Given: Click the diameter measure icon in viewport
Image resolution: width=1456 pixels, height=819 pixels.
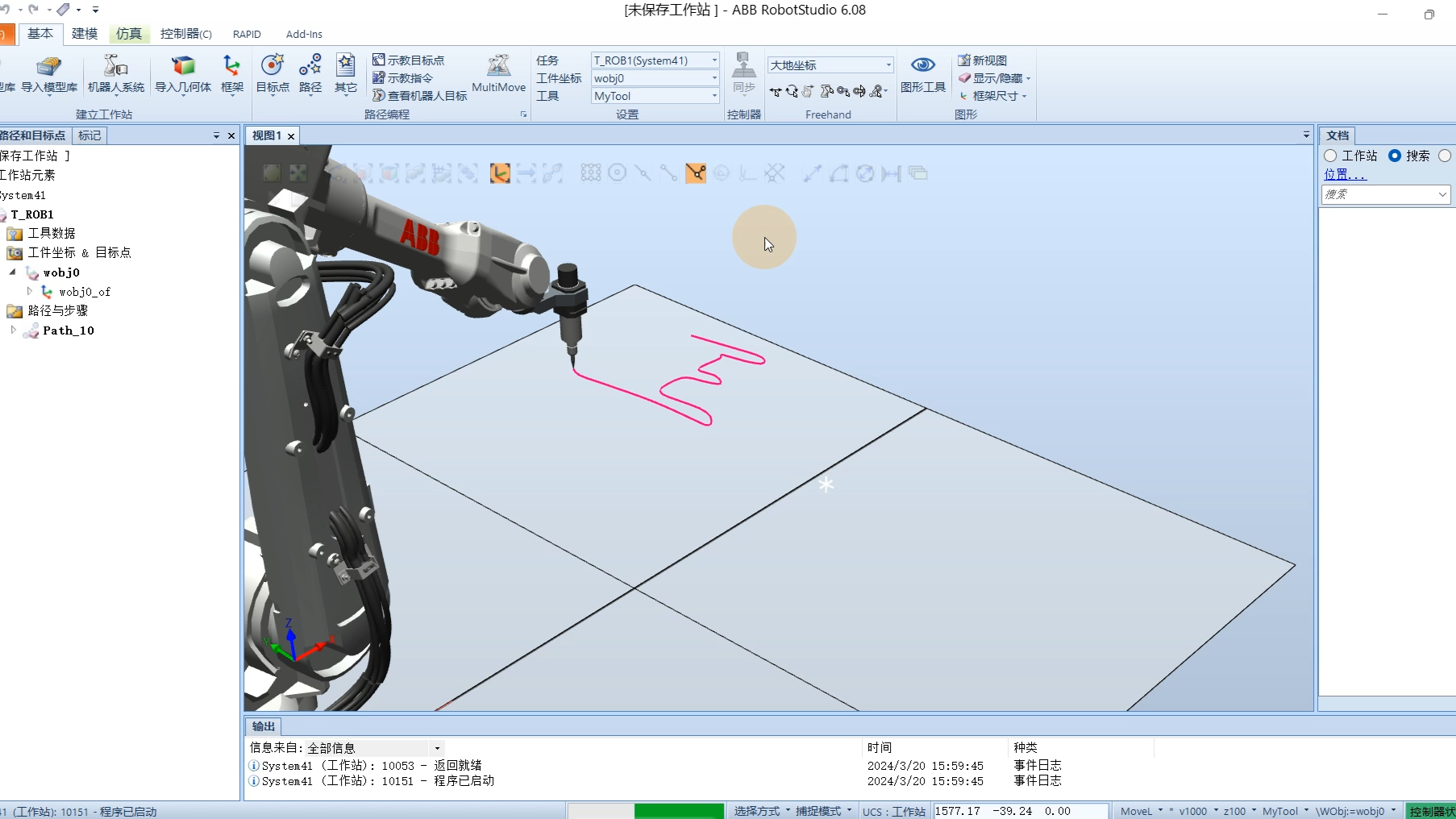Looking at the screenshot, I should tap(865, 173).
